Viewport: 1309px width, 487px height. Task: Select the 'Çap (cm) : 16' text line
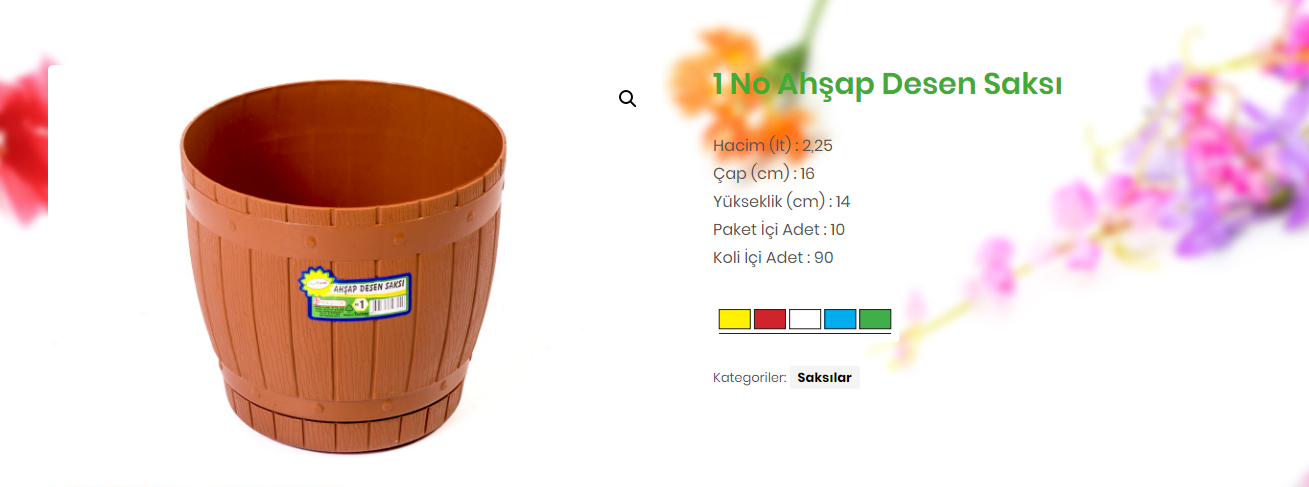(764, 173)
